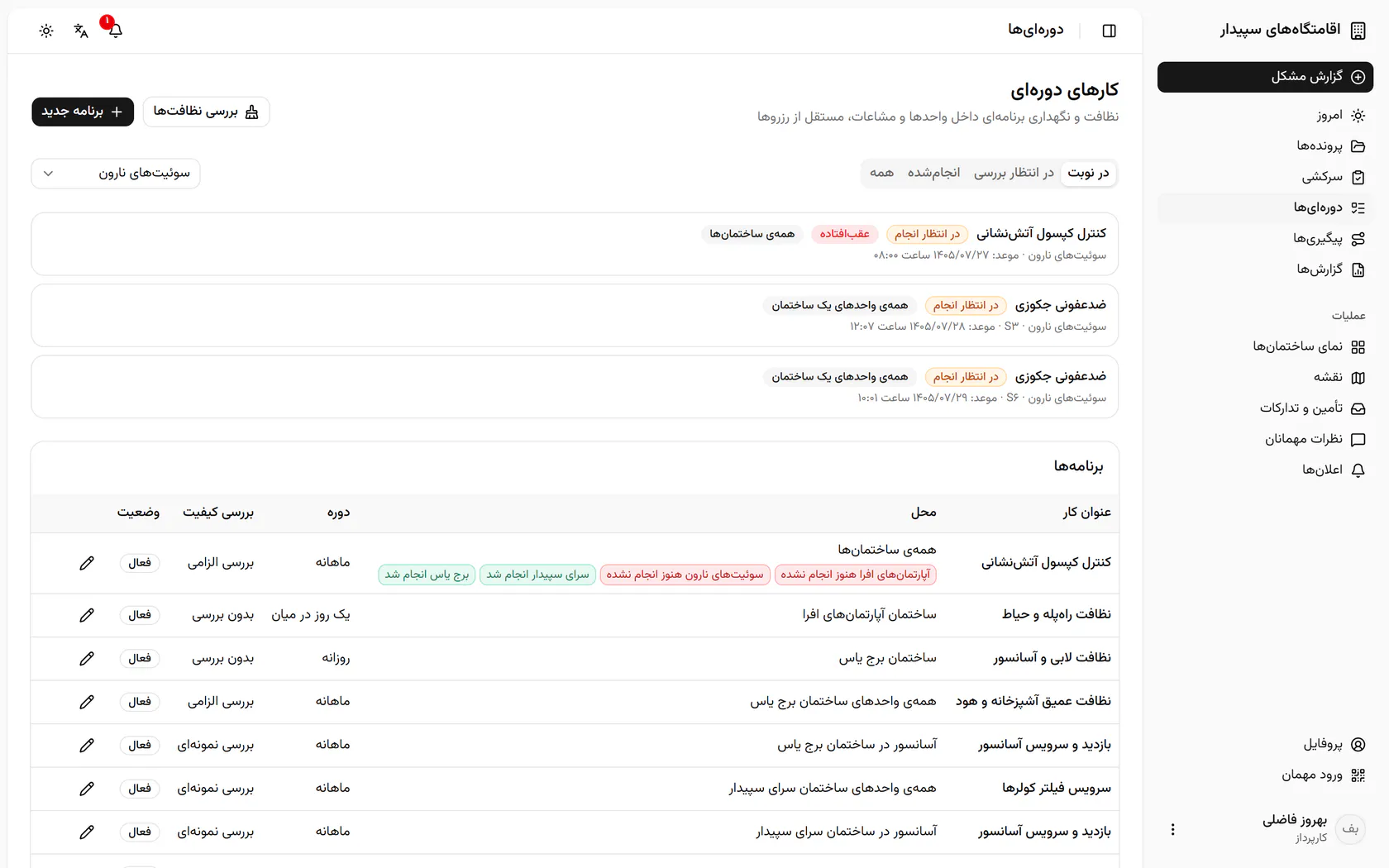Open the language translation icon
Viewport: 1389px width, 868px height.
click(x=81, y=31)
